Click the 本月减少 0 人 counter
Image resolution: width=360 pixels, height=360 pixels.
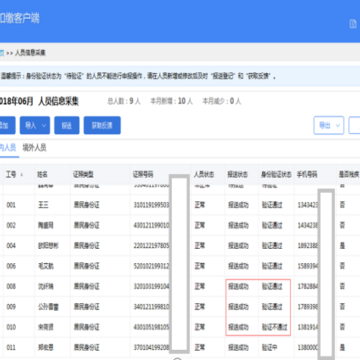[222, 101]
